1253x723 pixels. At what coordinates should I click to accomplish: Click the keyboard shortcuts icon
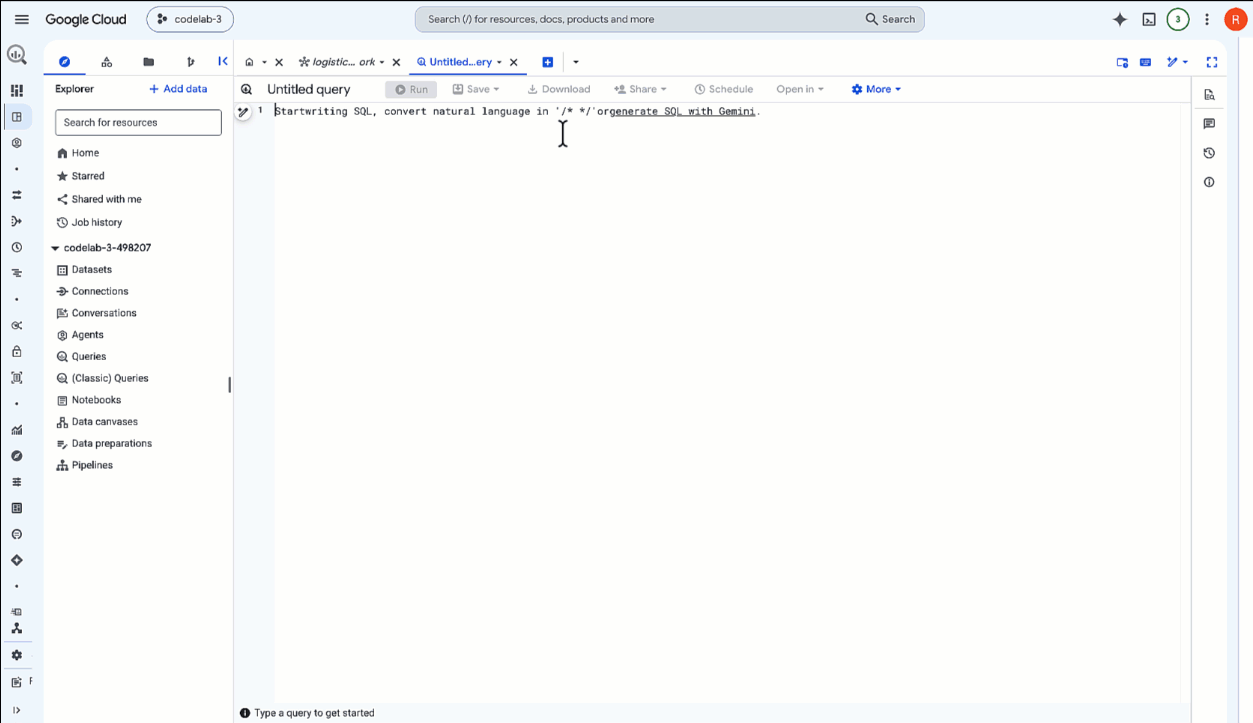click(1145, 62)
